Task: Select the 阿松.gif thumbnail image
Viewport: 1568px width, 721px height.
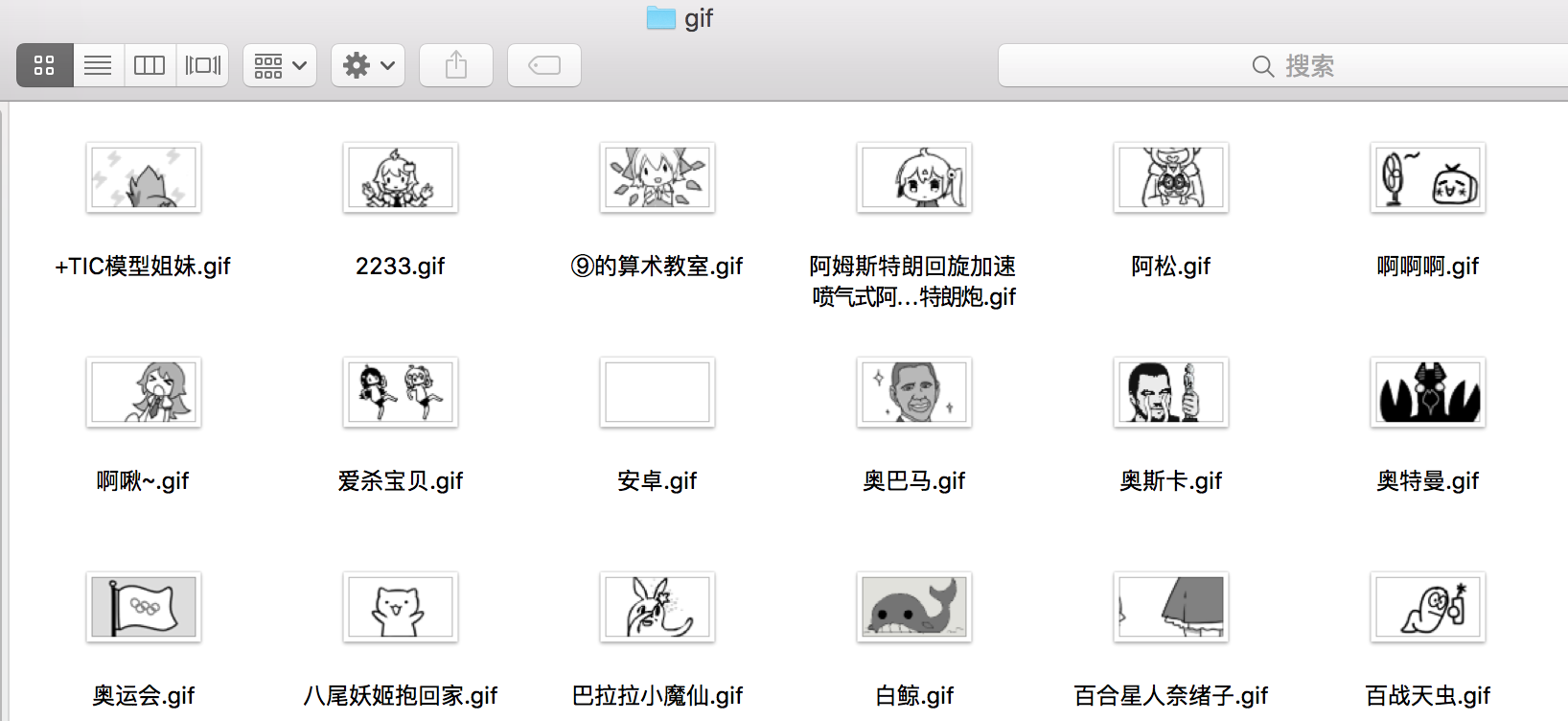Action: (x=1171, y=177)
